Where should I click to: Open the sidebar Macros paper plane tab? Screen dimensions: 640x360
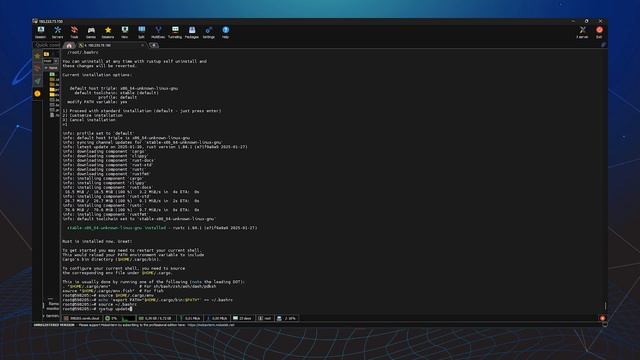[x=38, y=81]
